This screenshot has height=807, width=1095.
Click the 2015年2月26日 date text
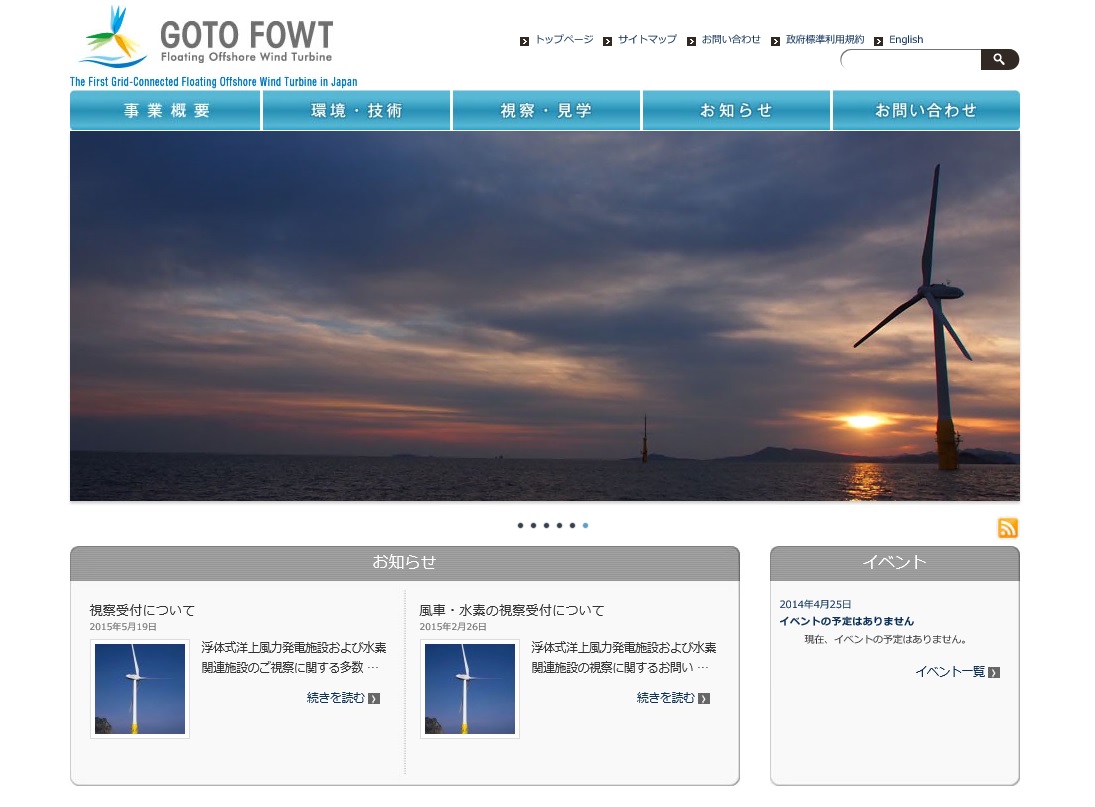click(453, 627)
